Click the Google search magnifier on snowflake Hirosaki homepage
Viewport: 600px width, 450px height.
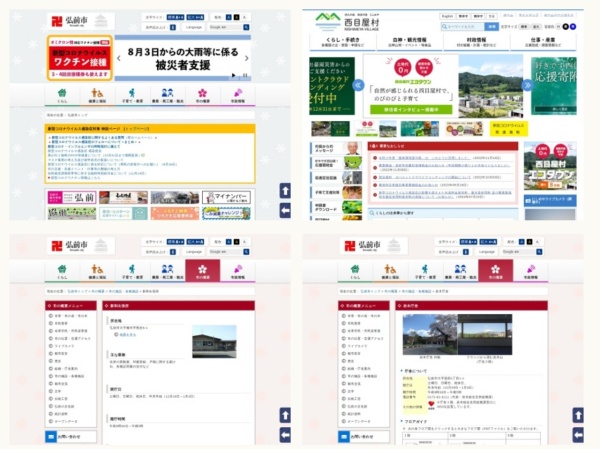(246, 27)
